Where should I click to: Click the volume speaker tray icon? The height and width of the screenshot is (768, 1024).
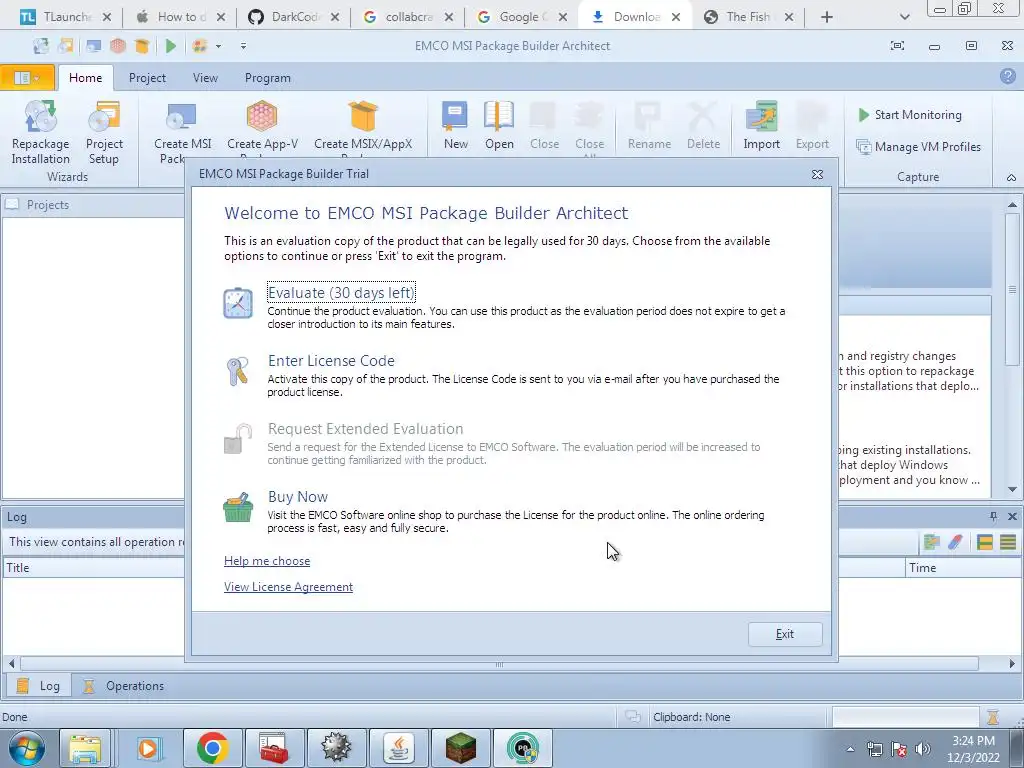(923, 749)
